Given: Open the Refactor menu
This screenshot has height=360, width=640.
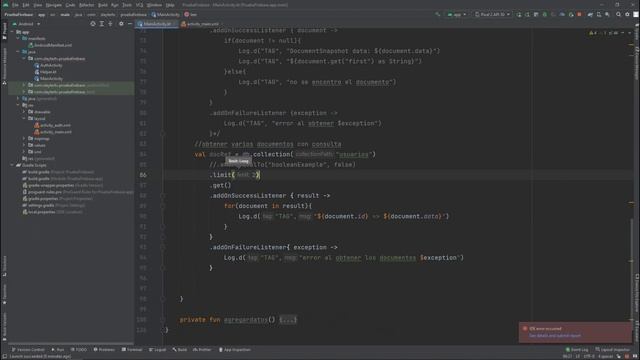Looking at the screenshot, I should [87, 5].
